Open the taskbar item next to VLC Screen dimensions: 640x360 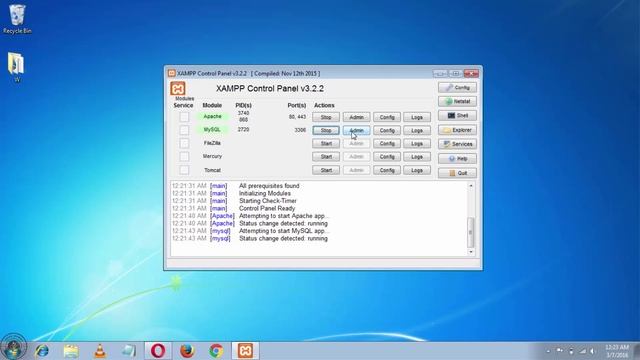point(129,351)
